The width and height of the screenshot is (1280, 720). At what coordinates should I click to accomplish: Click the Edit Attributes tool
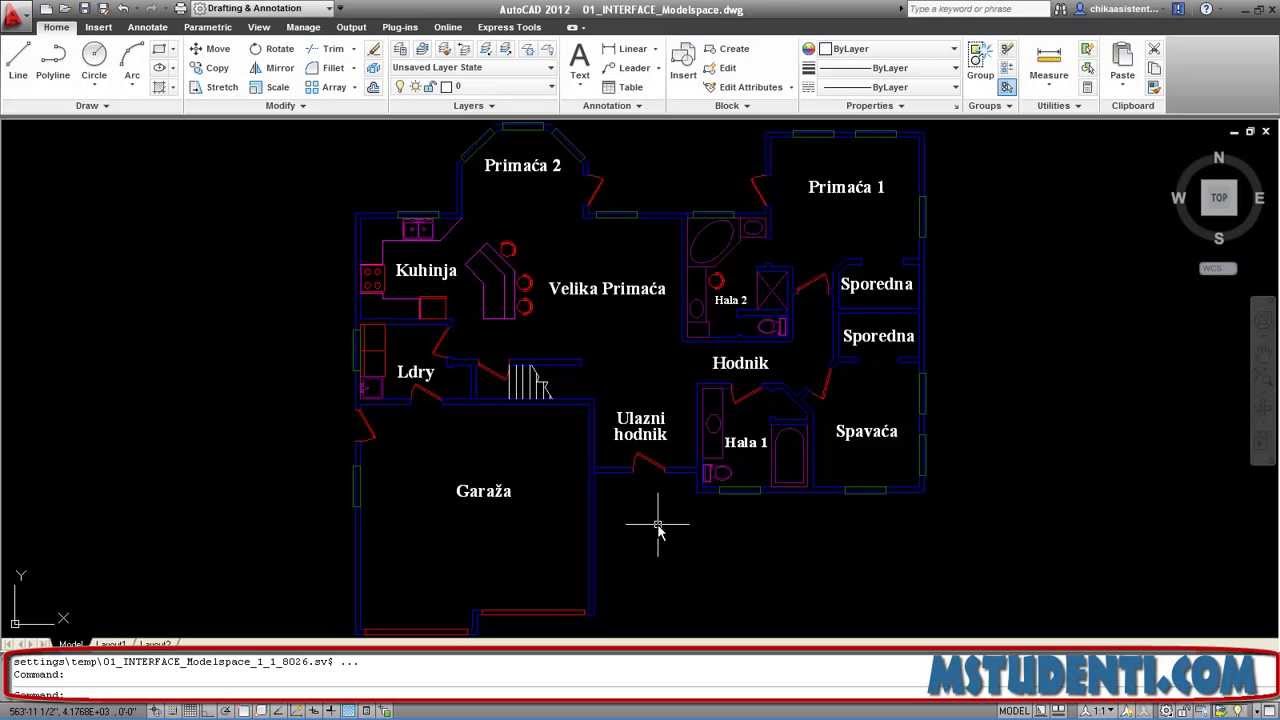(743, 87)
